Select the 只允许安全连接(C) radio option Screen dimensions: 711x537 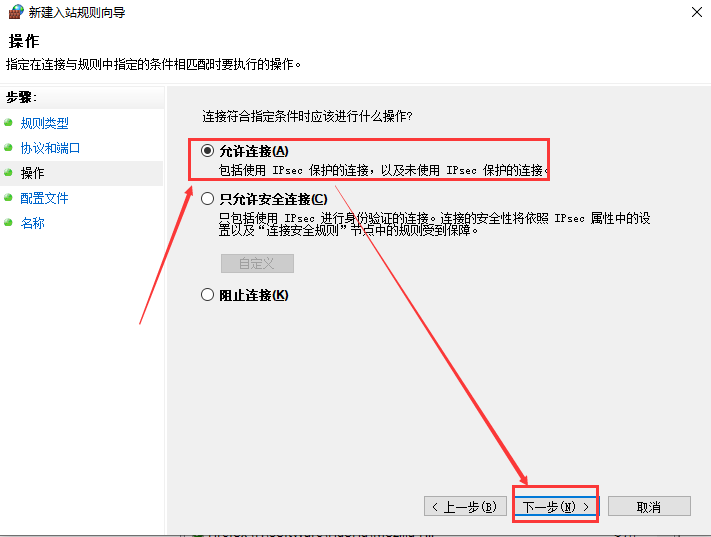point(207,199)
